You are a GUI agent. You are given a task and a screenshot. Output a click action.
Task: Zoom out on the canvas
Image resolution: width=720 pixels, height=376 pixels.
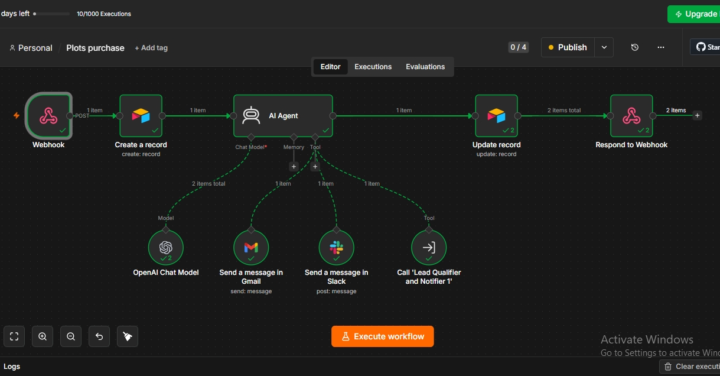(x=71, y=337)
